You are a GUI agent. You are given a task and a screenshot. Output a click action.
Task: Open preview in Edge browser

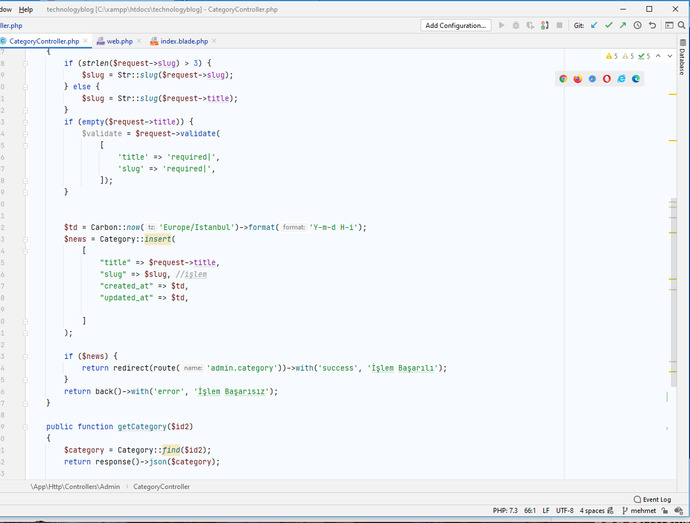[636, 79]
